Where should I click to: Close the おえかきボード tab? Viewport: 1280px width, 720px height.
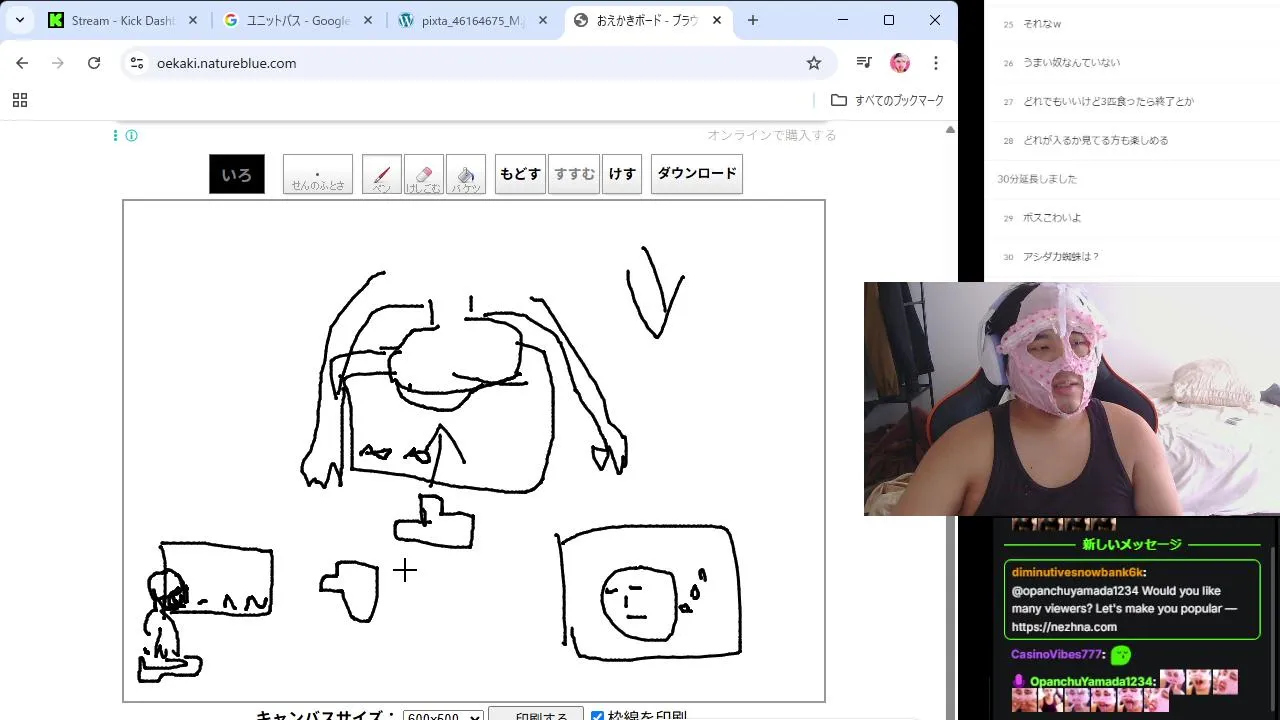tap(717, 20)
